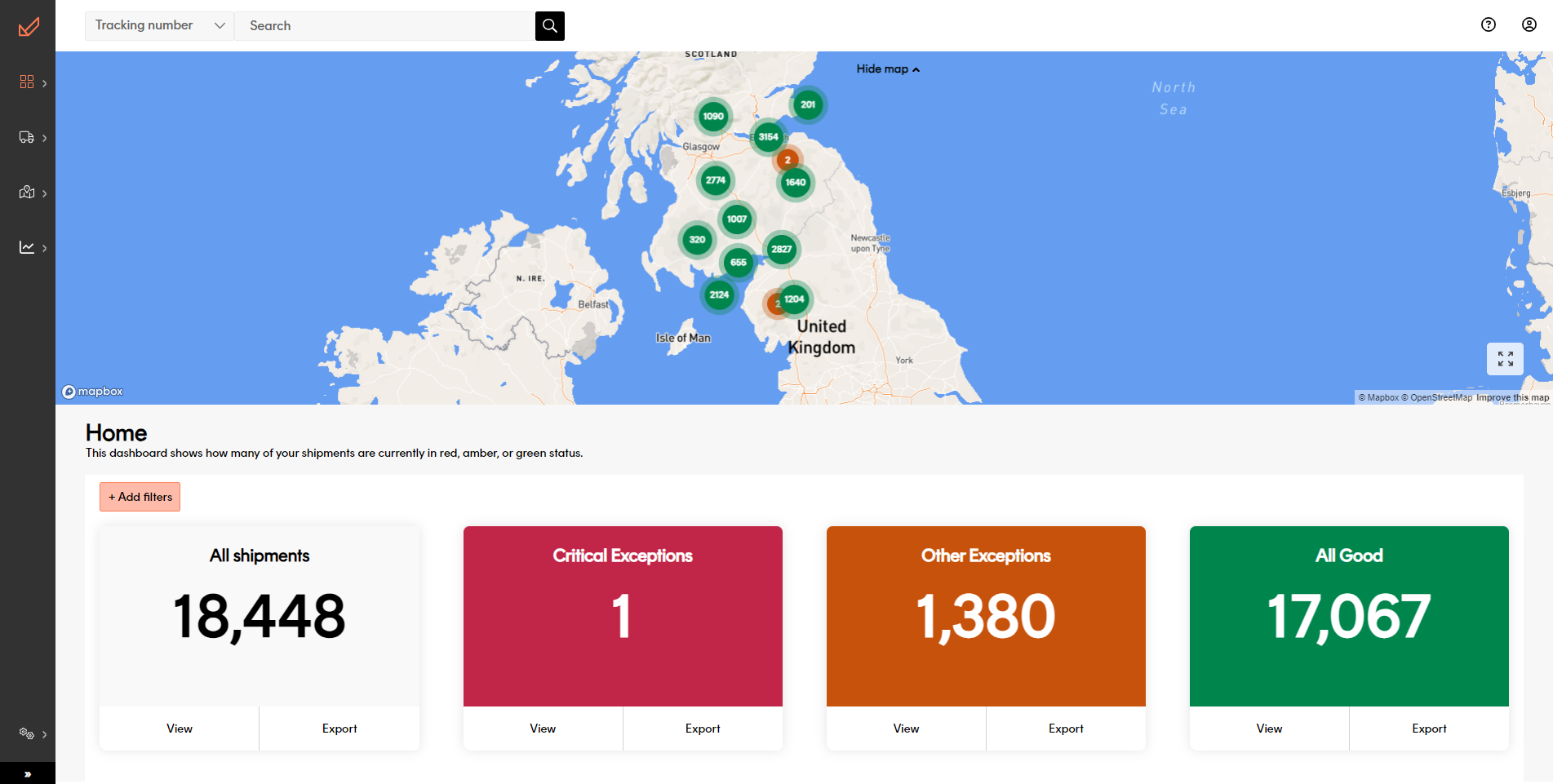Open the Settings gears icon near sidebar bottom
This screenshot has width=1553, height=784.
click(x=27, y=733)
